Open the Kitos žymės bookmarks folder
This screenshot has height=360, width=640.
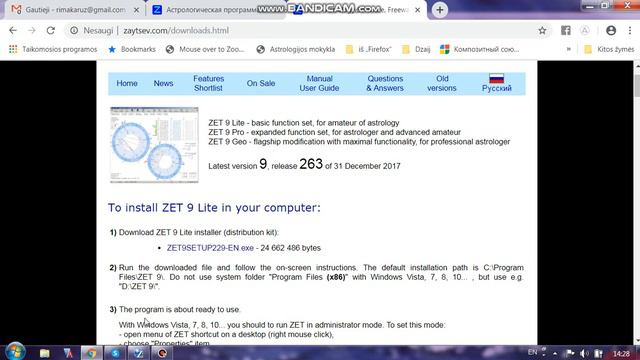(x=609, y=49)
